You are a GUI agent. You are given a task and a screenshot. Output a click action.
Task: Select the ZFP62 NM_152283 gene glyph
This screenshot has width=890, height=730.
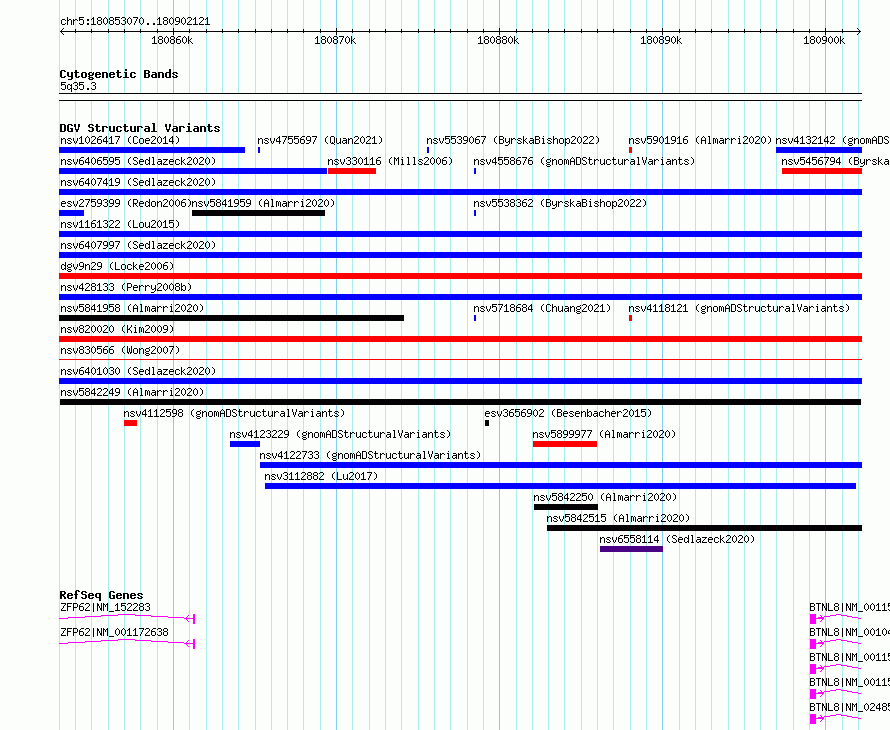[x=127, y=618]
